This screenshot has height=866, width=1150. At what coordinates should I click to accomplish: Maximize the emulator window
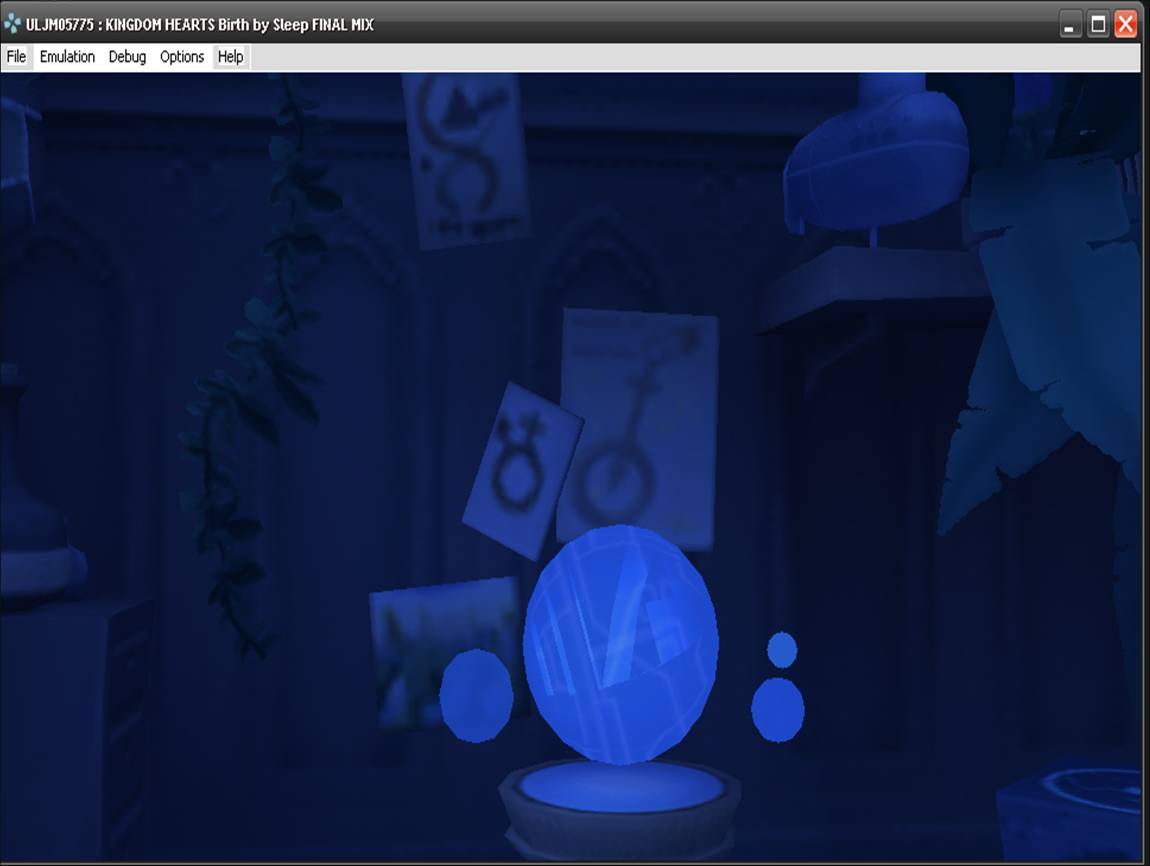click(1098, 25)
